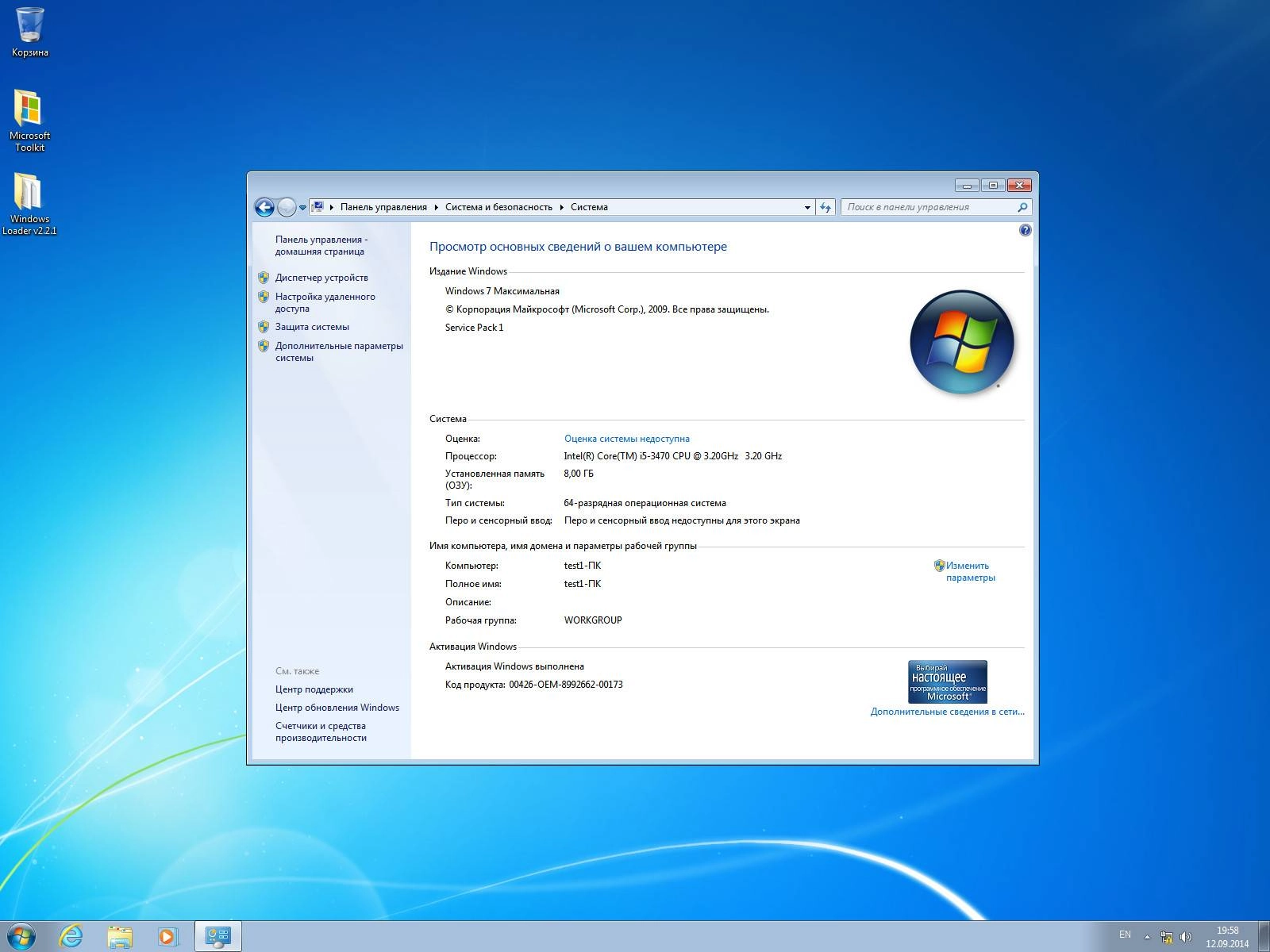
Task: Open the volume speaker tray icon
Action: pyautogui.click(x=1186, y=937)
